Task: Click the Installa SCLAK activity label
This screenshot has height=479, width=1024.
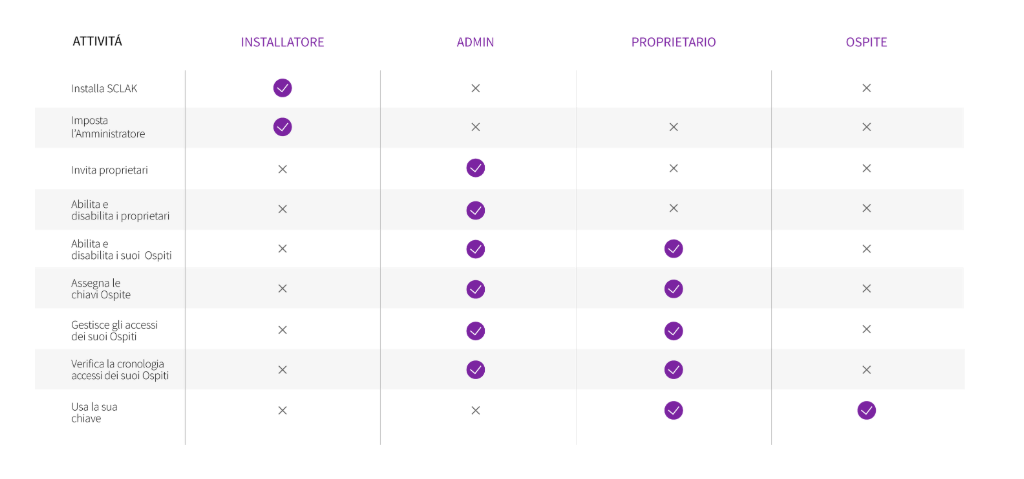Action: (104, 88)
